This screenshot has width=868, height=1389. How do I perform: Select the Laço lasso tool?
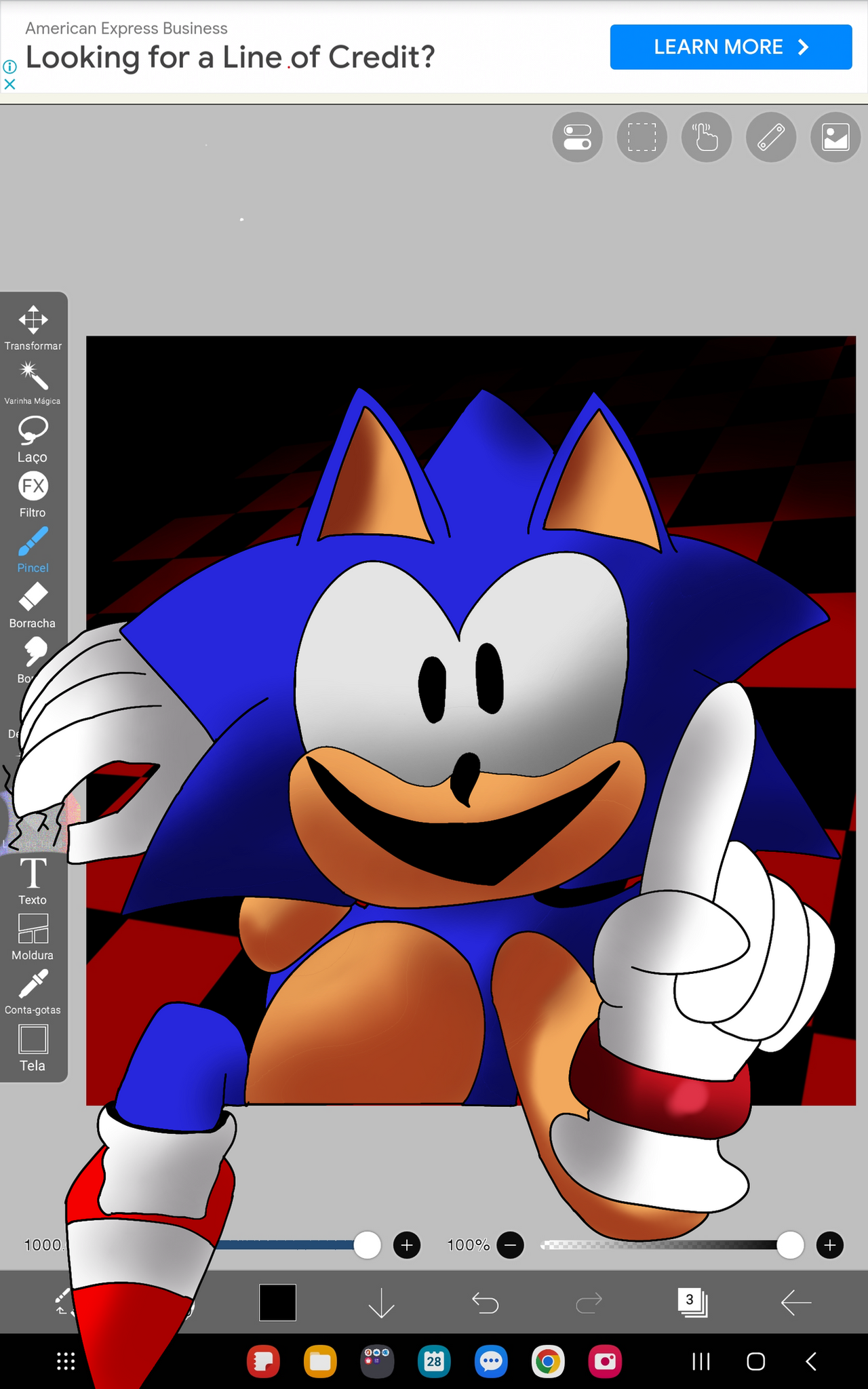(x=33, y=439)
